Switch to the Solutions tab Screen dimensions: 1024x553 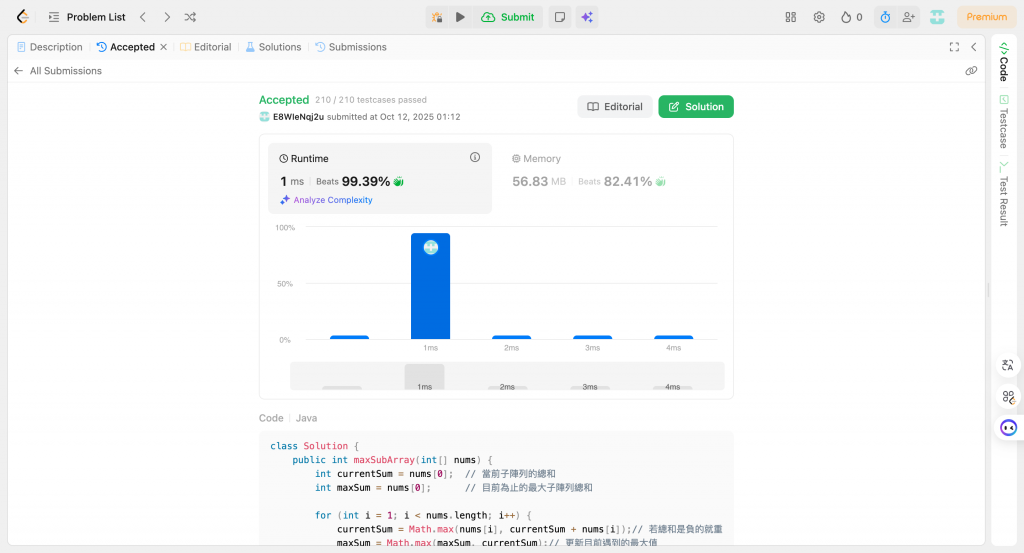click(x=273, y=47)
